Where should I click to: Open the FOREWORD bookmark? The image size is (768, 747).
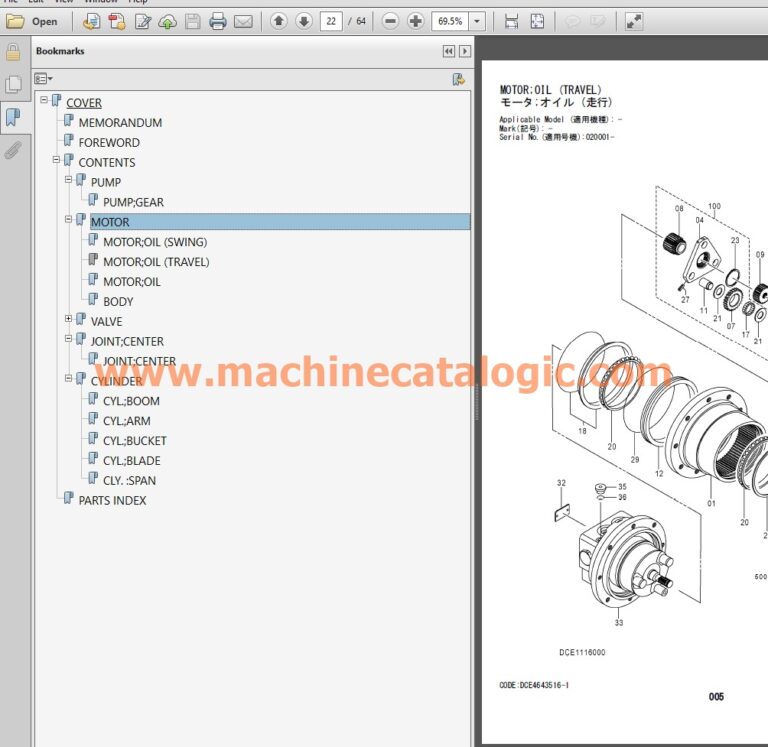[109, 143]
